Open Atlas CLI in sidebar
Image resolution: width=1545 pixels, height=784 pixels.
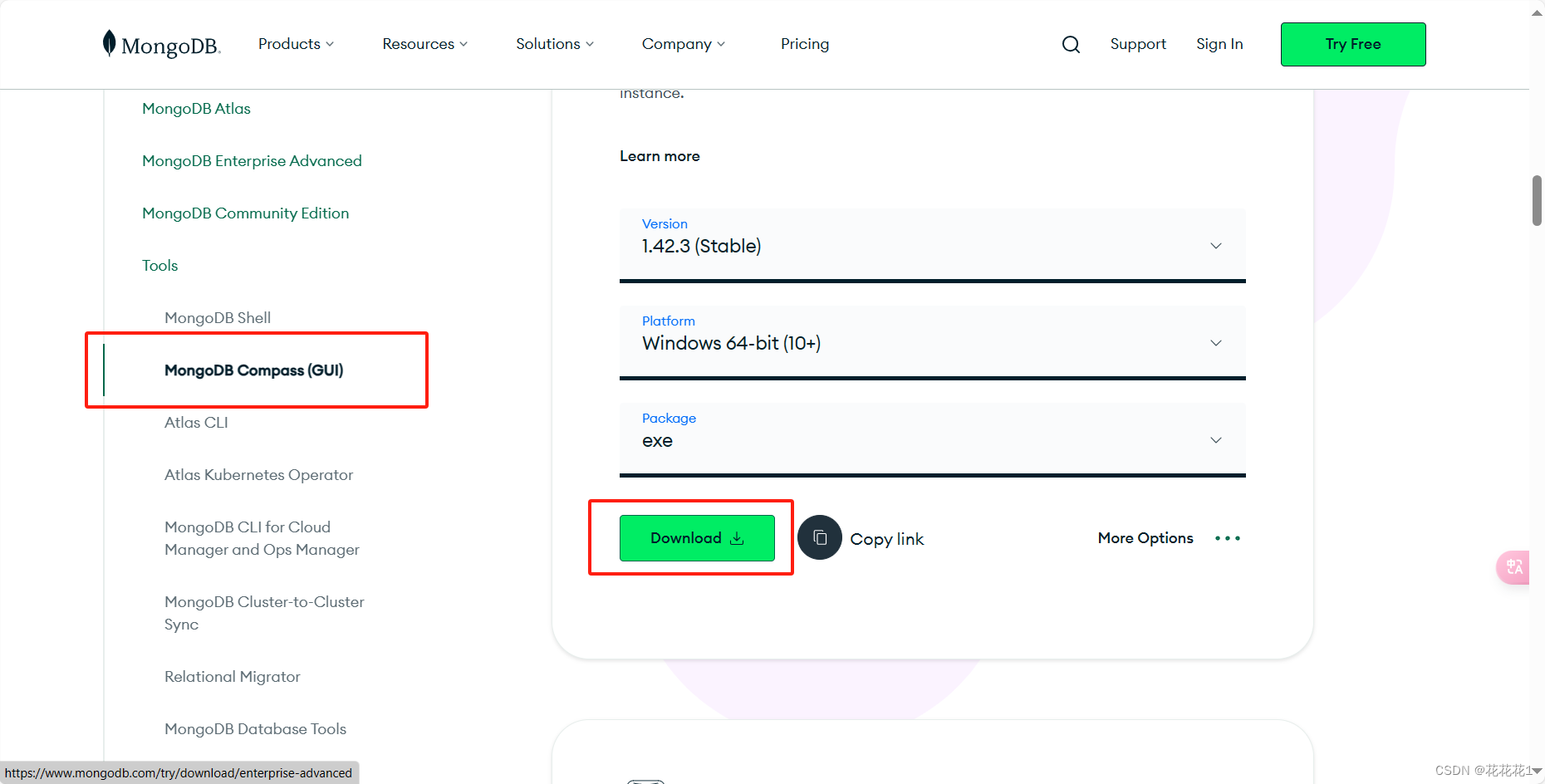196,423
